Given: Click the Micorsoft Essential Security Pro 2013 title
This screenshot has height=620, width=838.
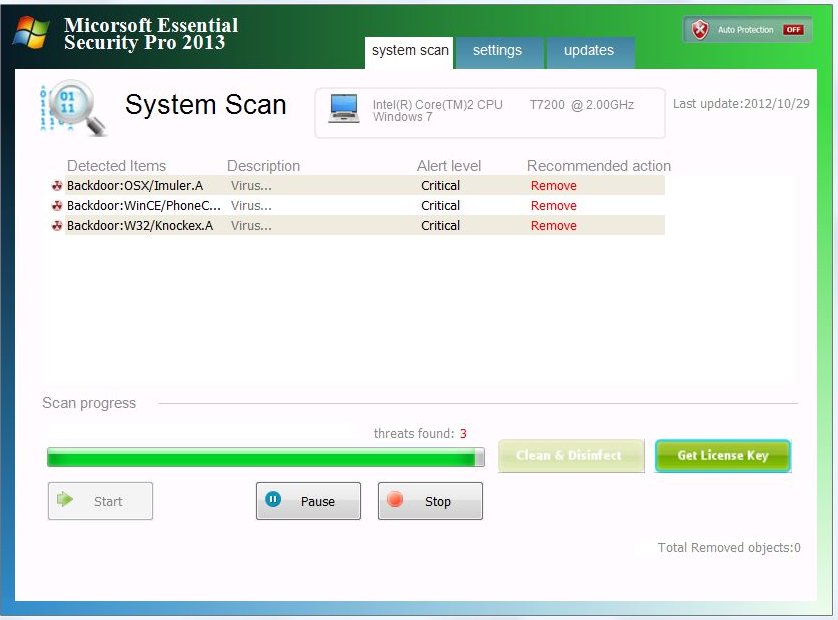Looking at the screenshot, I should (151, 34).
